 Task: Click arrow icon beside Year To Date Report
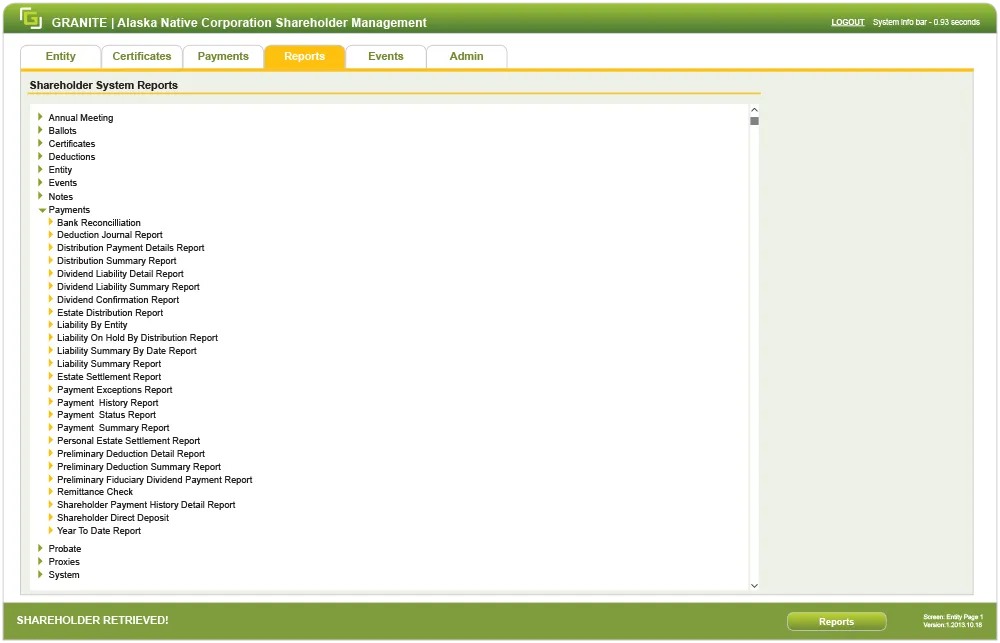pos(51,531)
